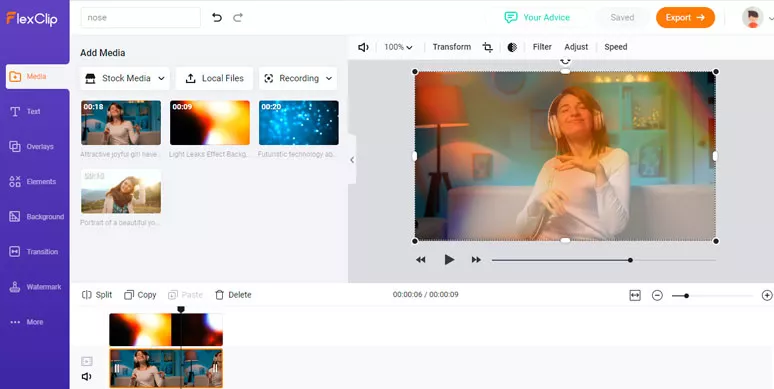The image size is (774, 389).
Task: Open the Filter options
Action: (542, 47)
